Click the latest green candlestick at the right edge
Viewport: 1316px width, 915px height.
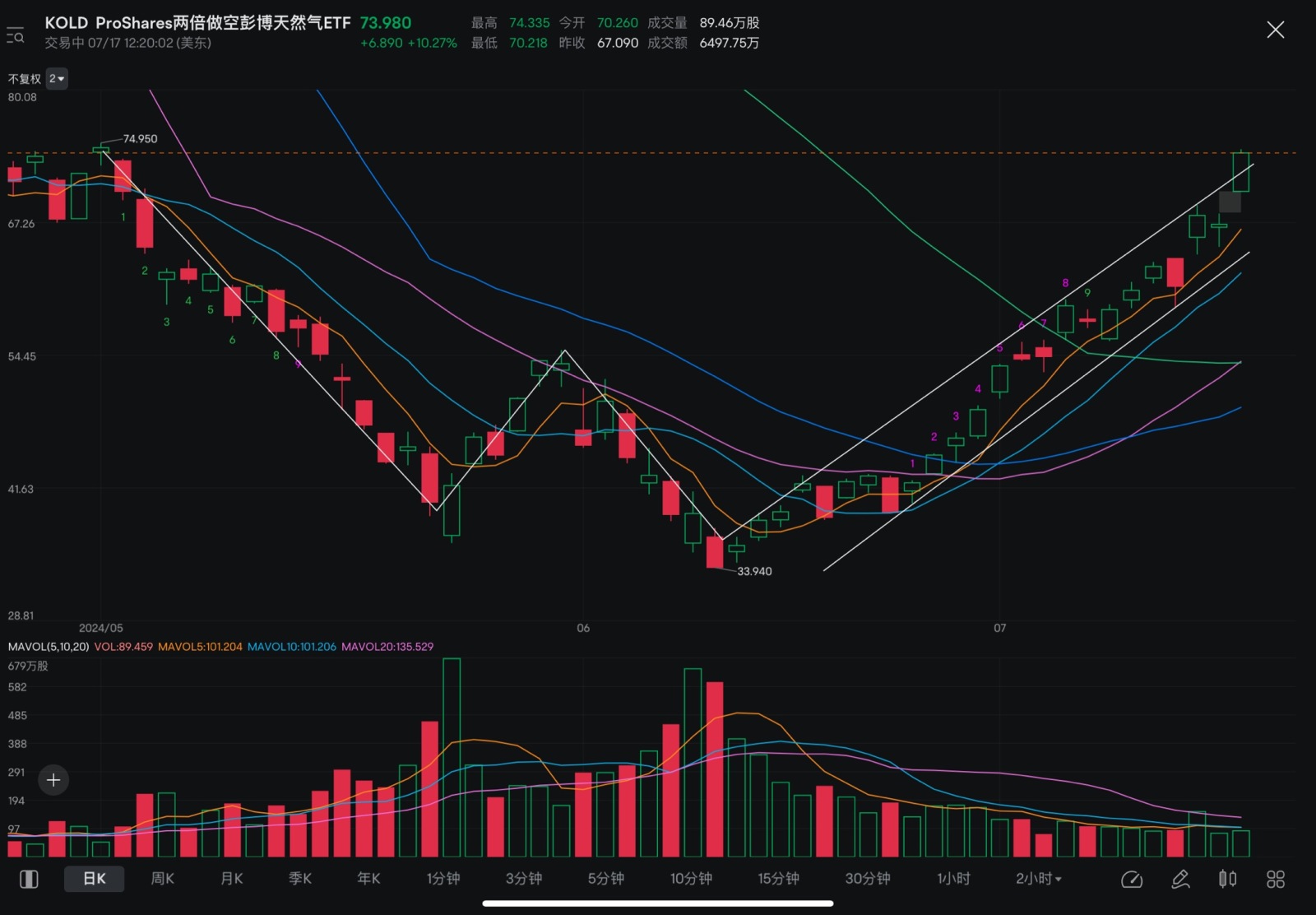(1241, 172)
